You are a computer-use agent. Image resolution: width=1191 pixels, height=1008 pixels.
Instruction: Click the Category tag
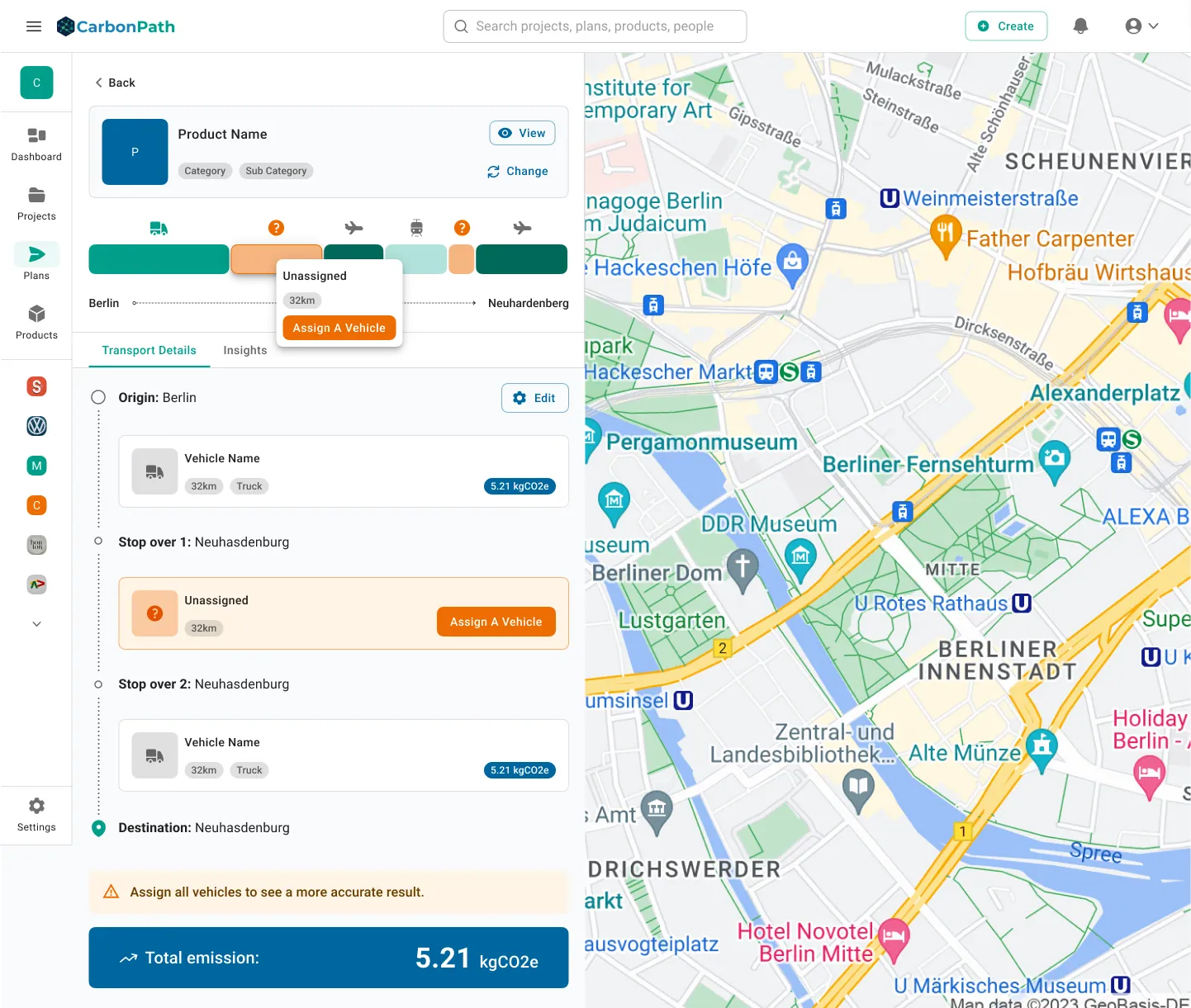pyautogui.click(x=205, y=171)
